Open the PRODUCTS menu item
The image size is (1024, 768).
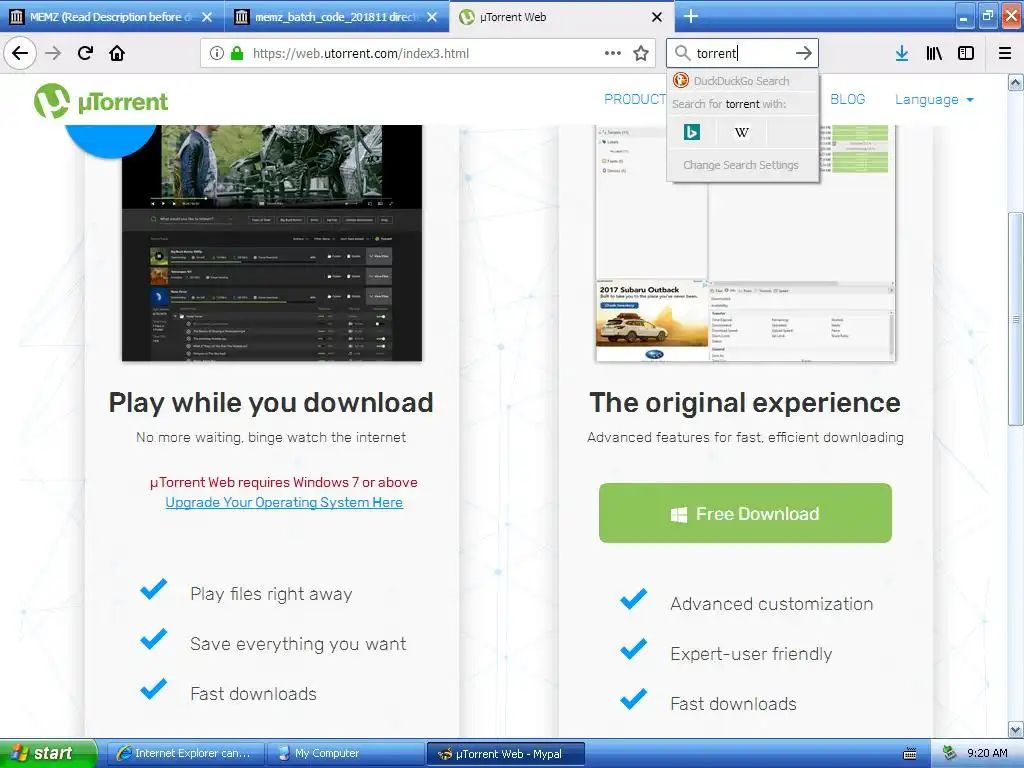click(635, 99)
